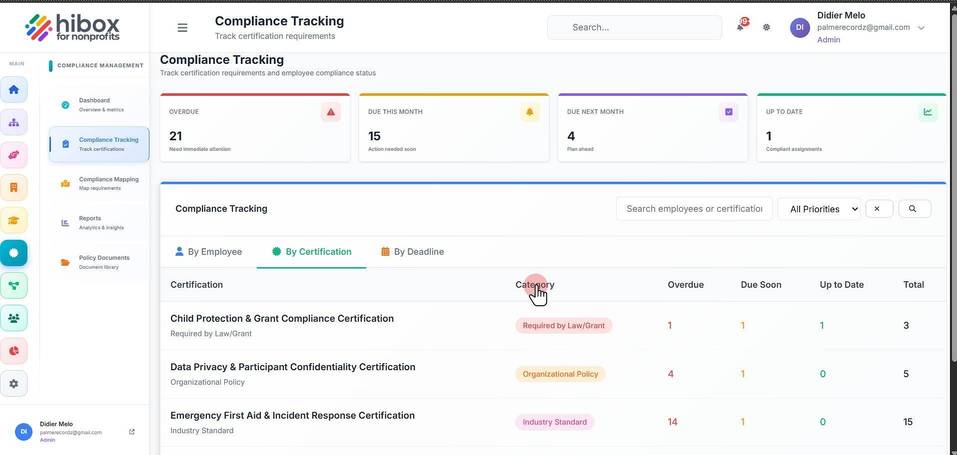Click total 15 in Emergency First Aid row
Viewport: 957px width, 455px height.
coord(908,422)
